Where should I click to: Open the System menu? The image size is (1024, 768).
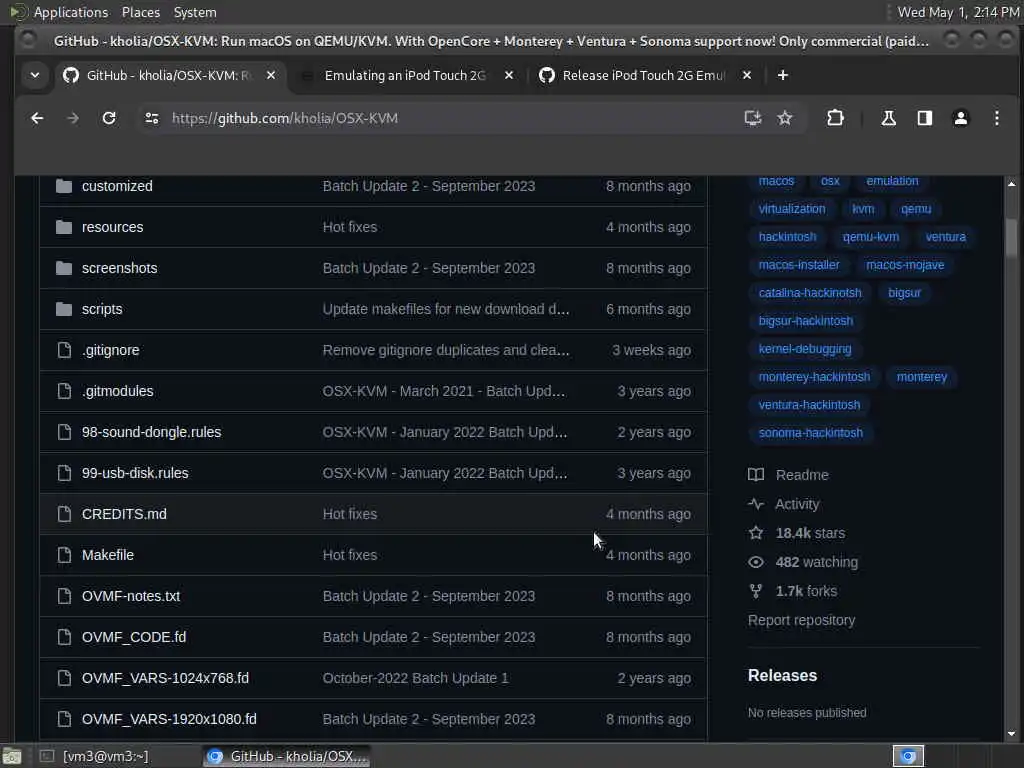[195, 12]
